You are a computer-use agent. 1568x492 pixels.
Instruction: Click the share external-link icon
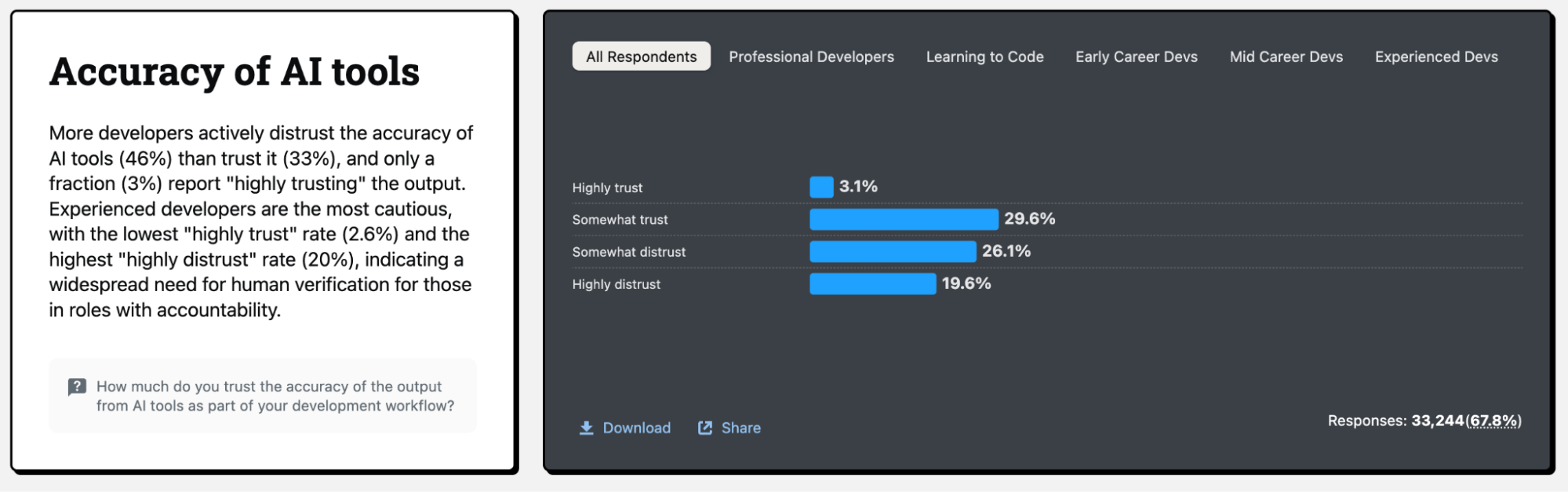[x=705, y=428]
